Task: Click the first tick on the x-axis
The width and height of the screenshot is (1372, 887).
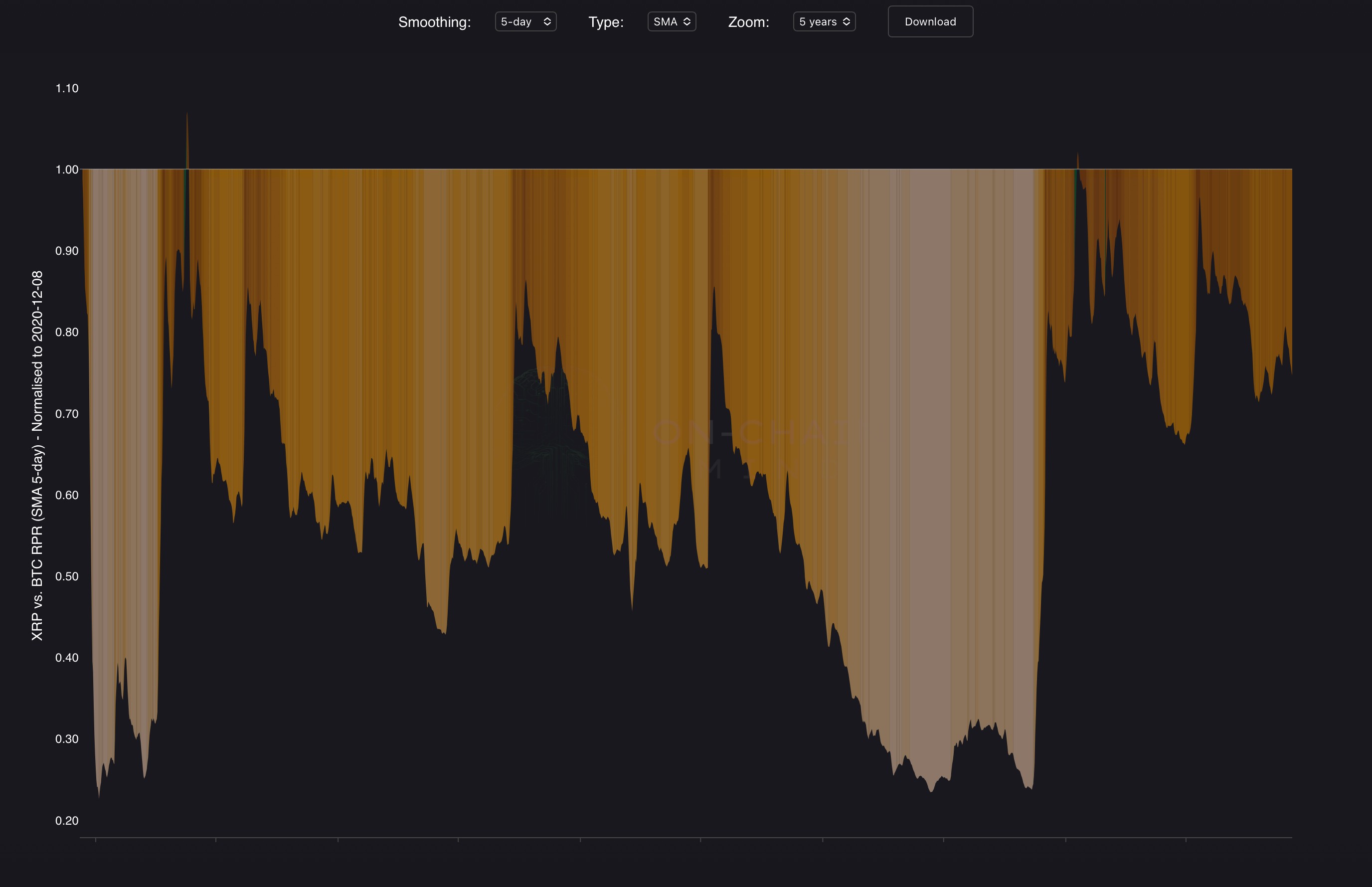Action: pos(96,840)
